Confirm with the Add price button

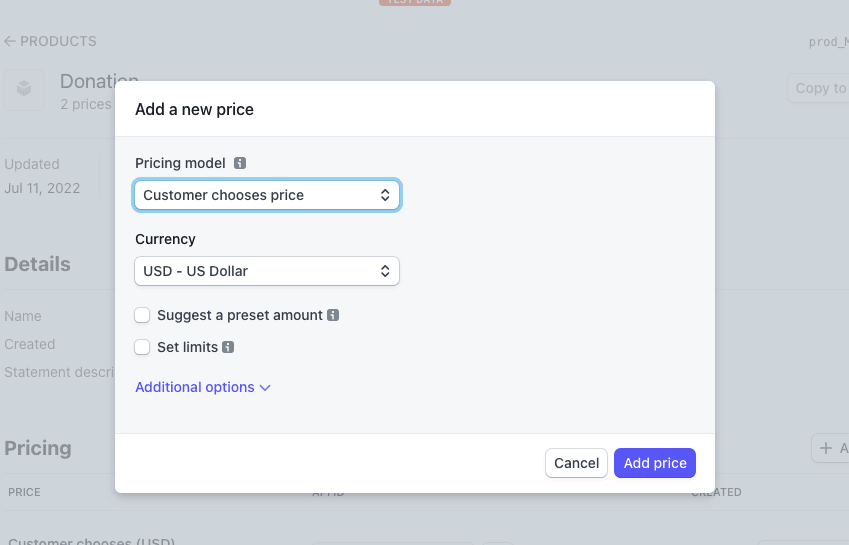tap(655, 463)
